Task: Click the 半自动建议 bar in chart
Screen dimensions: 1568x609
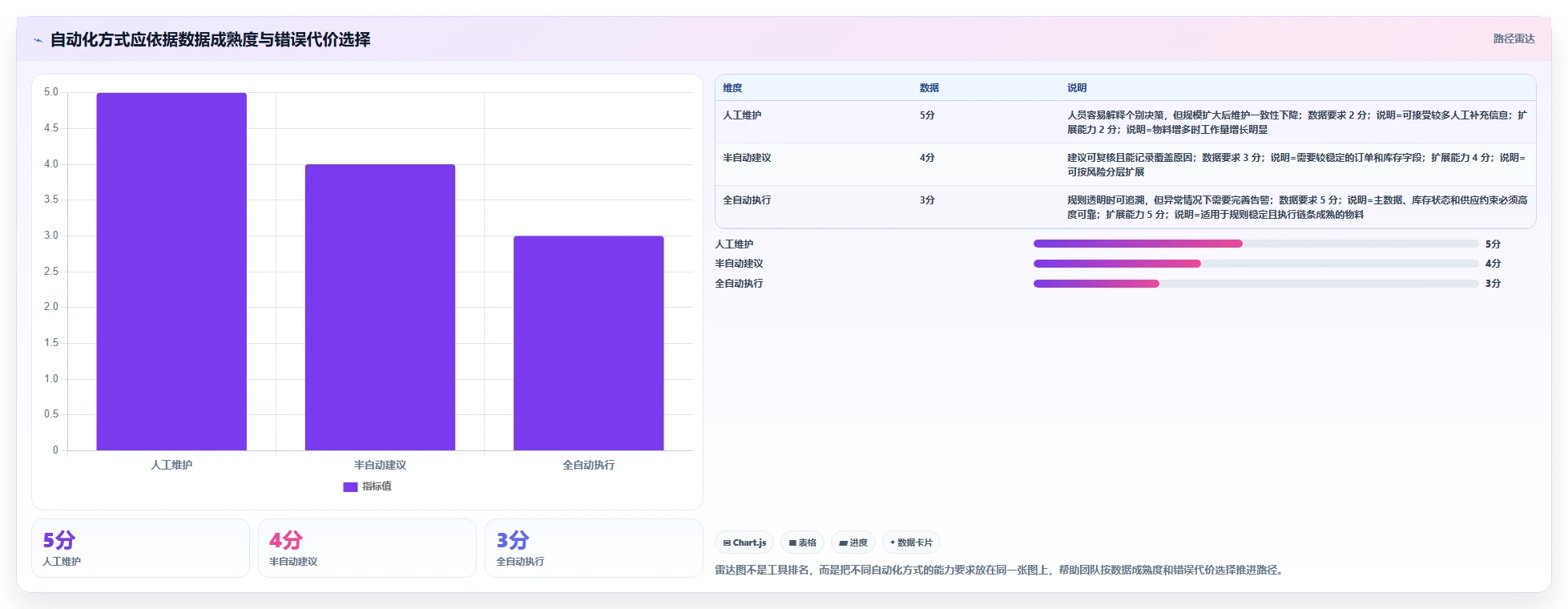Action: tap(380, 307)
